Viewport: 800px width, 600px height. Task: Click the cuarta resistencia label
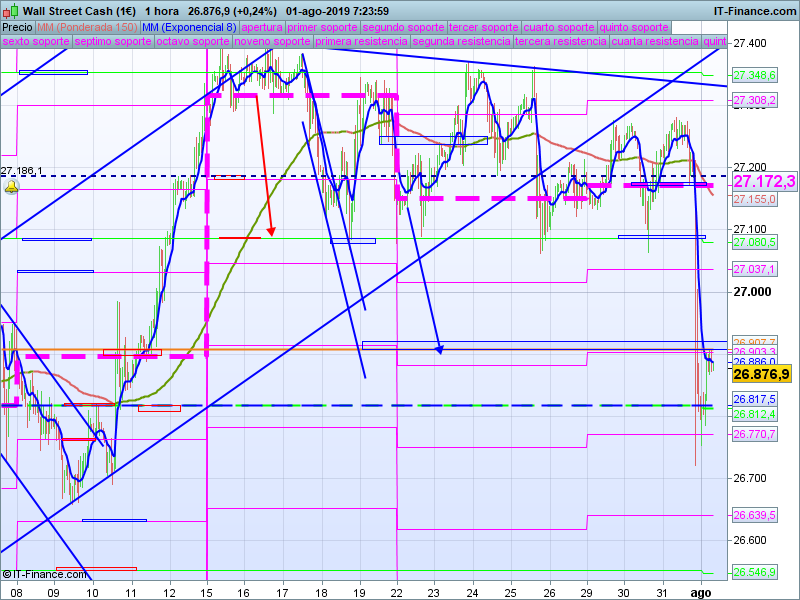[x=654, y=42]
